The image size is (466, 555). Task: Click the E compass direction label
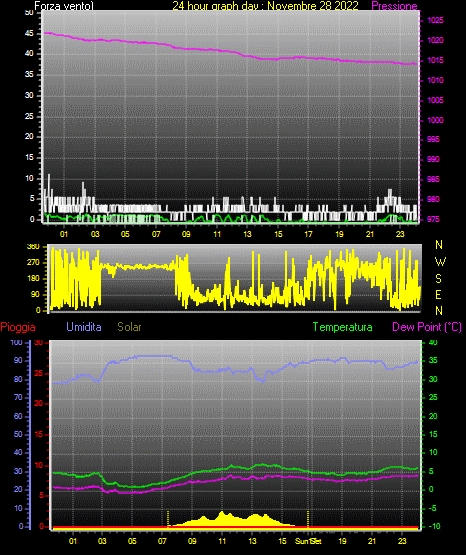coord(438,294)
